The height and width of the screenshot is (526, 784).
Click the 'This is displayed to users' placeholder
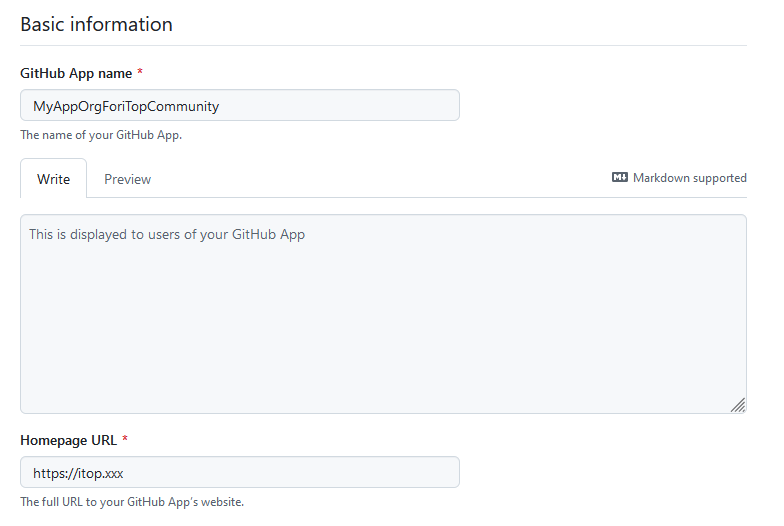click(166, 235)
